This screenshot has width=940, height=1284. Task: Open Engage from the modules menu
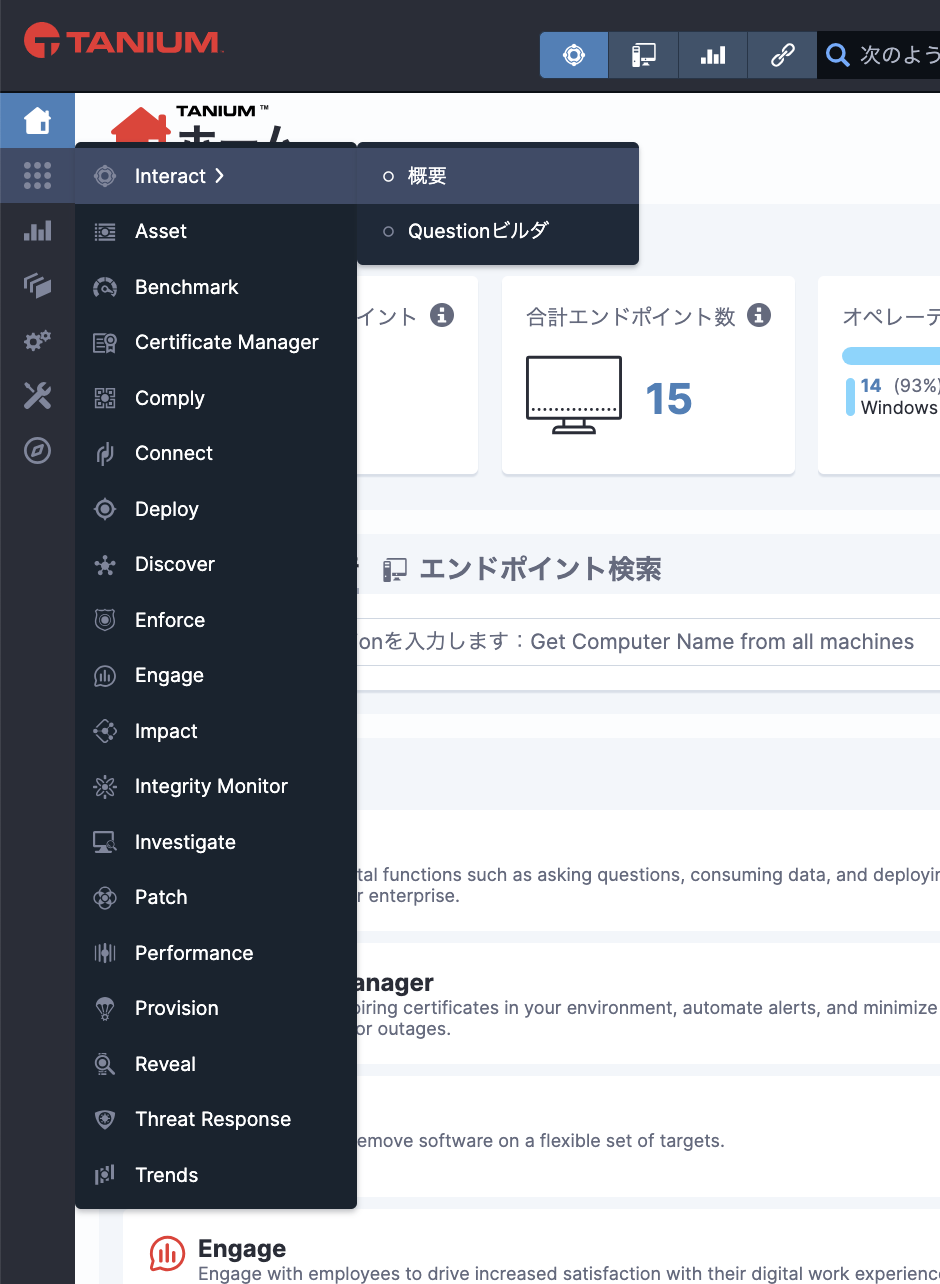[x=216, y=675]
